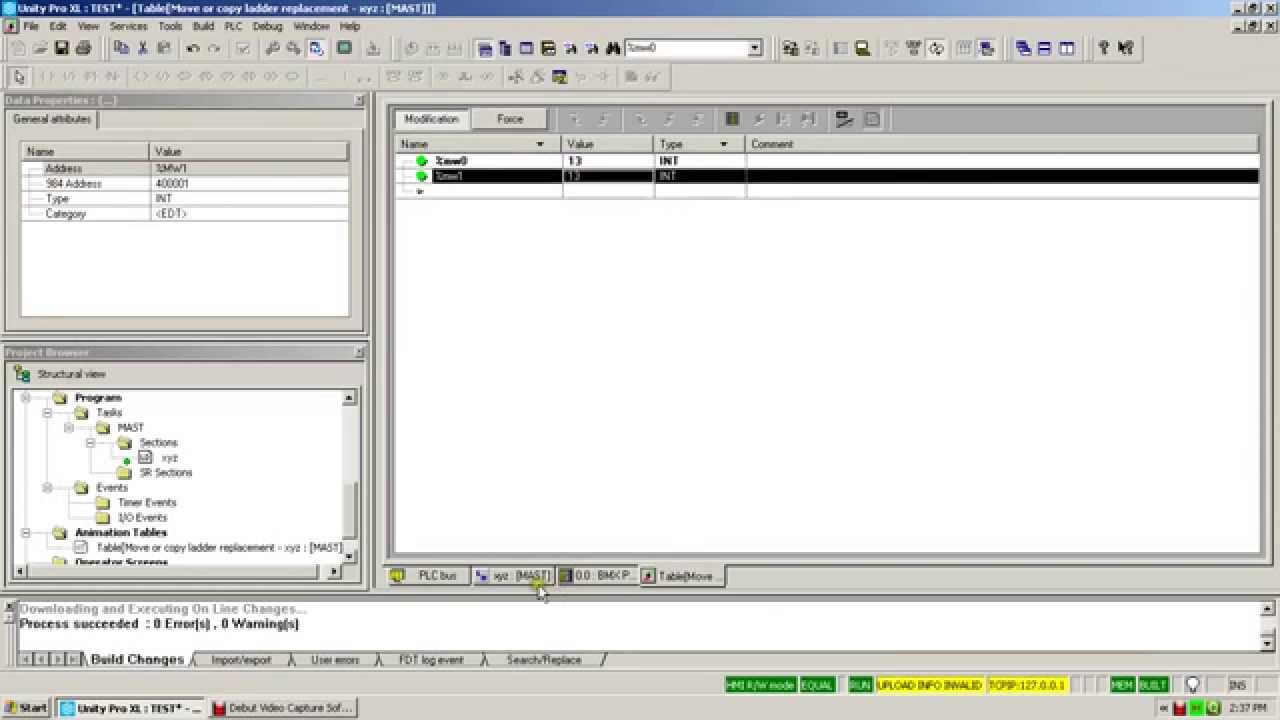1280x720 pixels.
Task: Click the Windows Start button
Action: [x=25, y=708]
